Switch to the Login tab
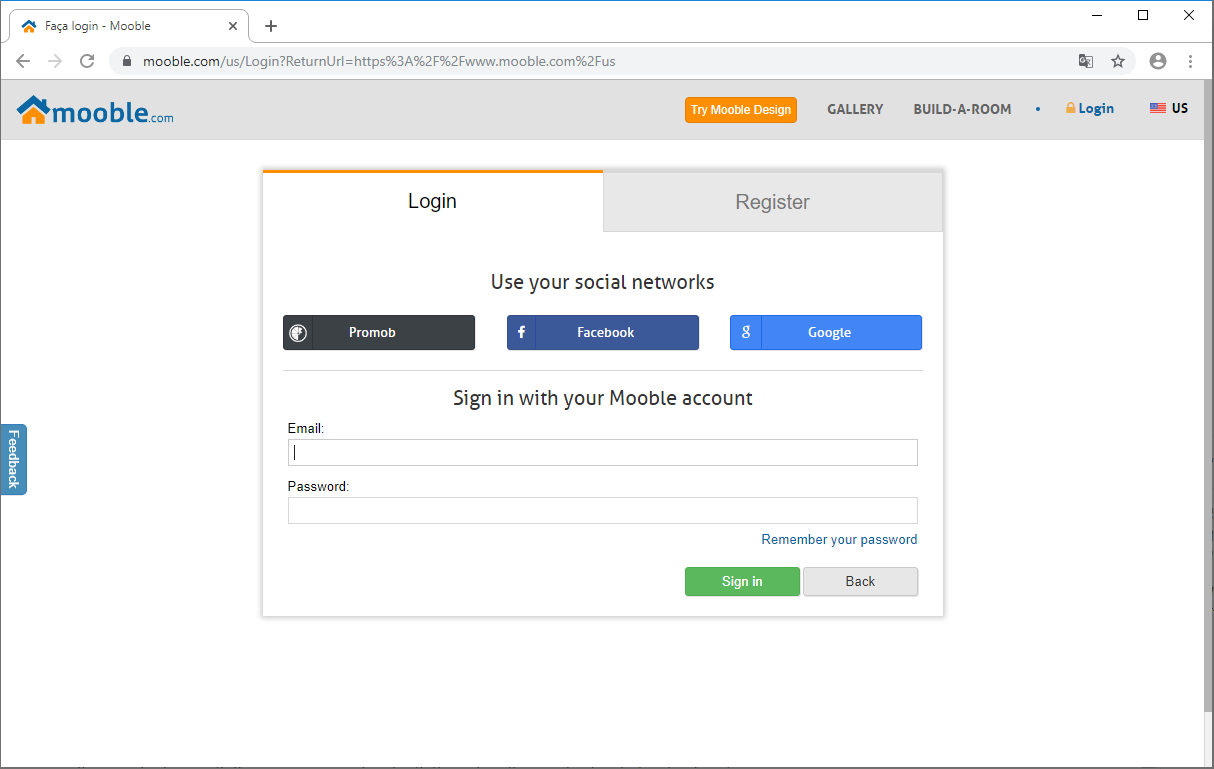 433,201
